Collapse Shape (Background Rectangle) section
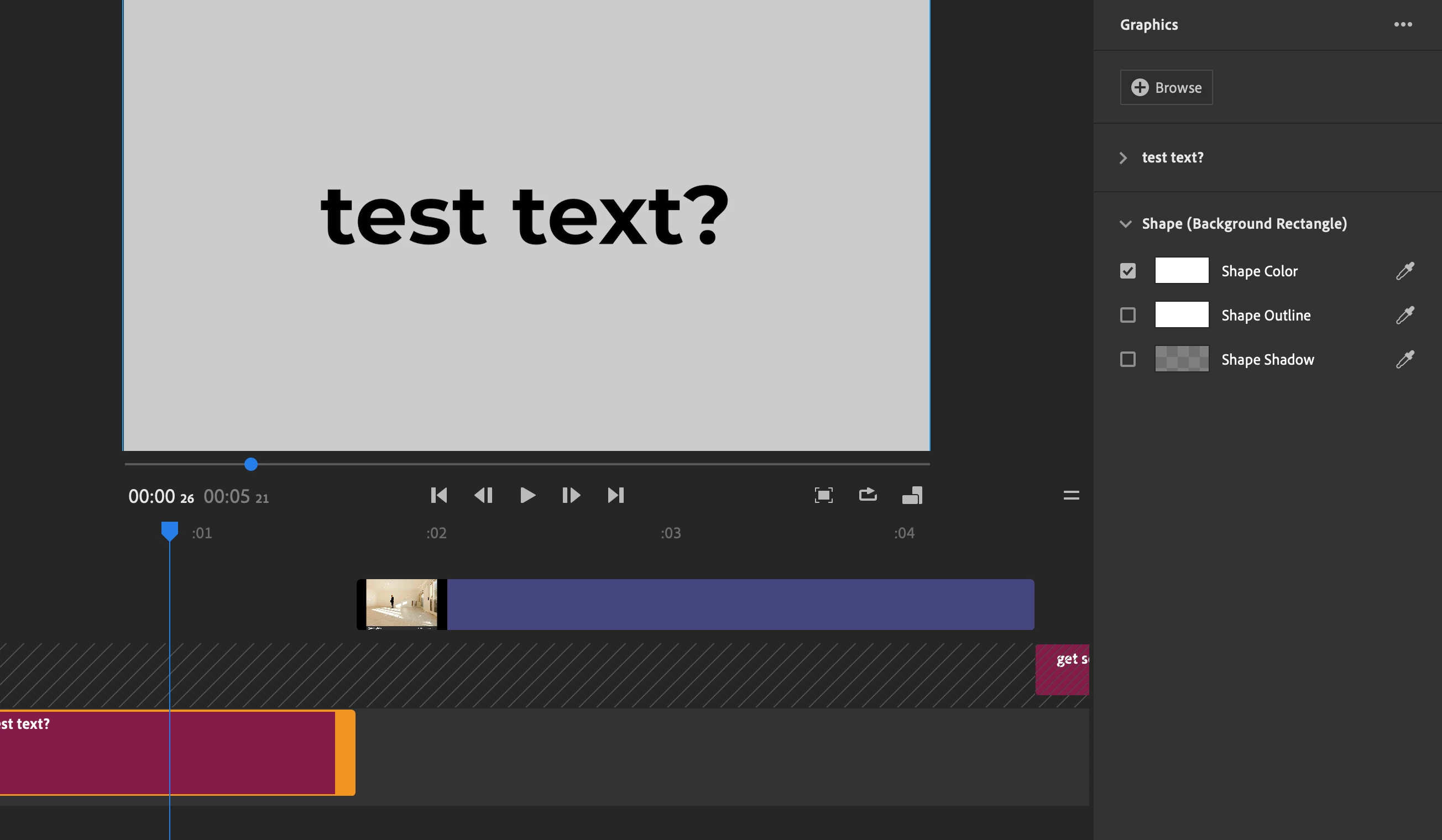Viewport: 1442px width, 840px height. click(x=1125, y=224)
